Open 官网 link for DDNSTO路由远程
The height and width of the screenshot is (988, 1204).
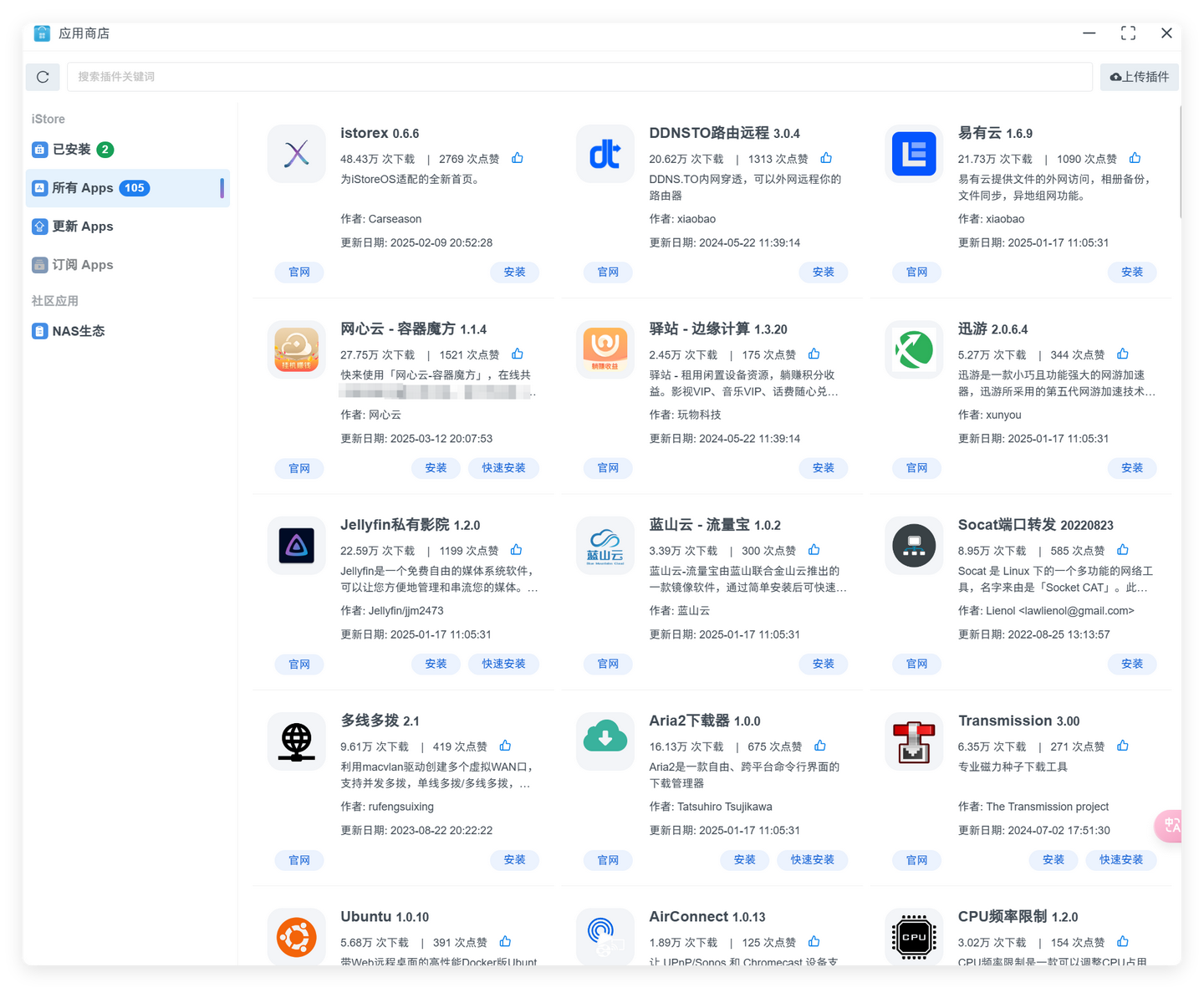pos(608,272)
